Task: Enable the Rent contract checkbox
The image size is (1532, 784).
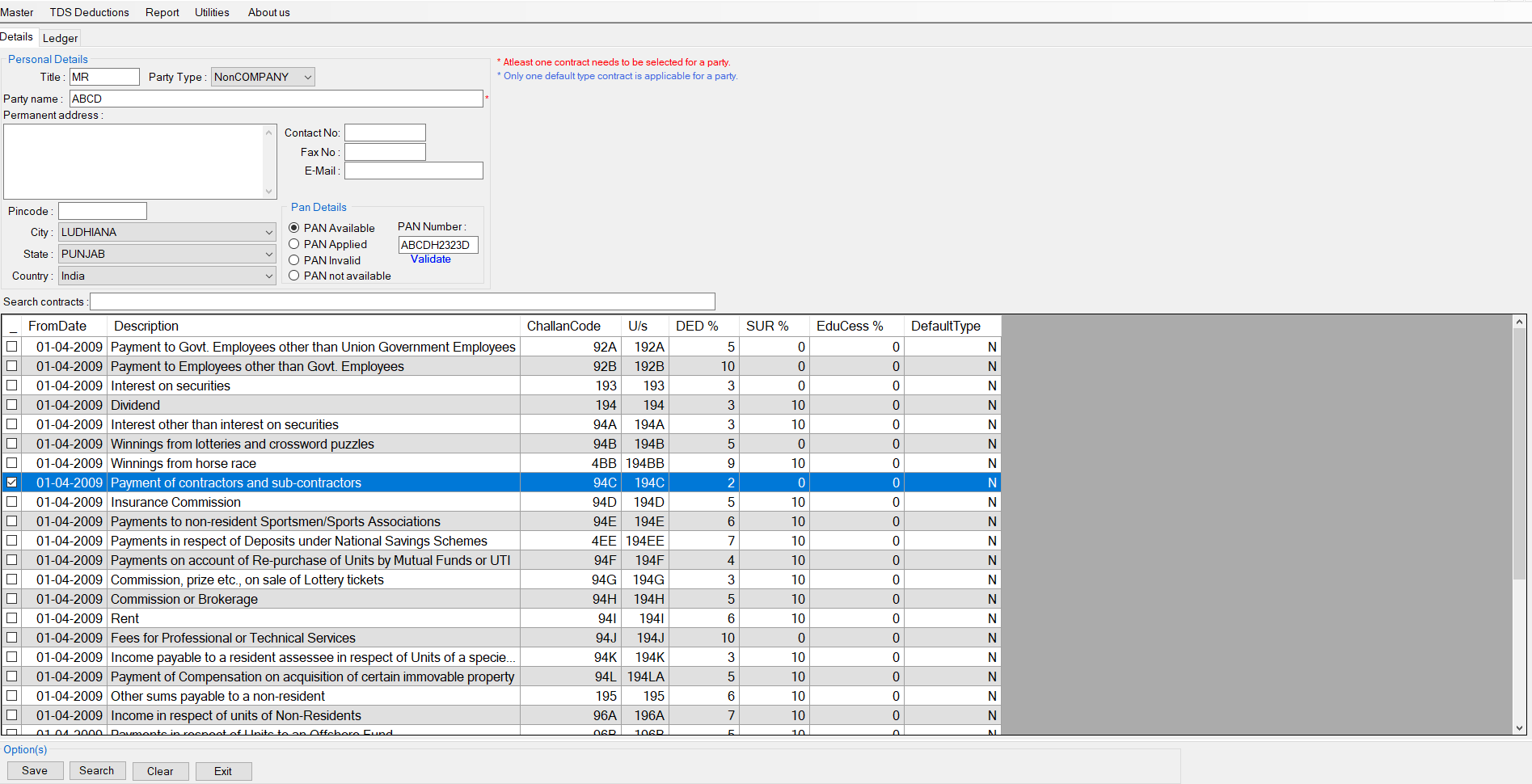Action: 11,618
